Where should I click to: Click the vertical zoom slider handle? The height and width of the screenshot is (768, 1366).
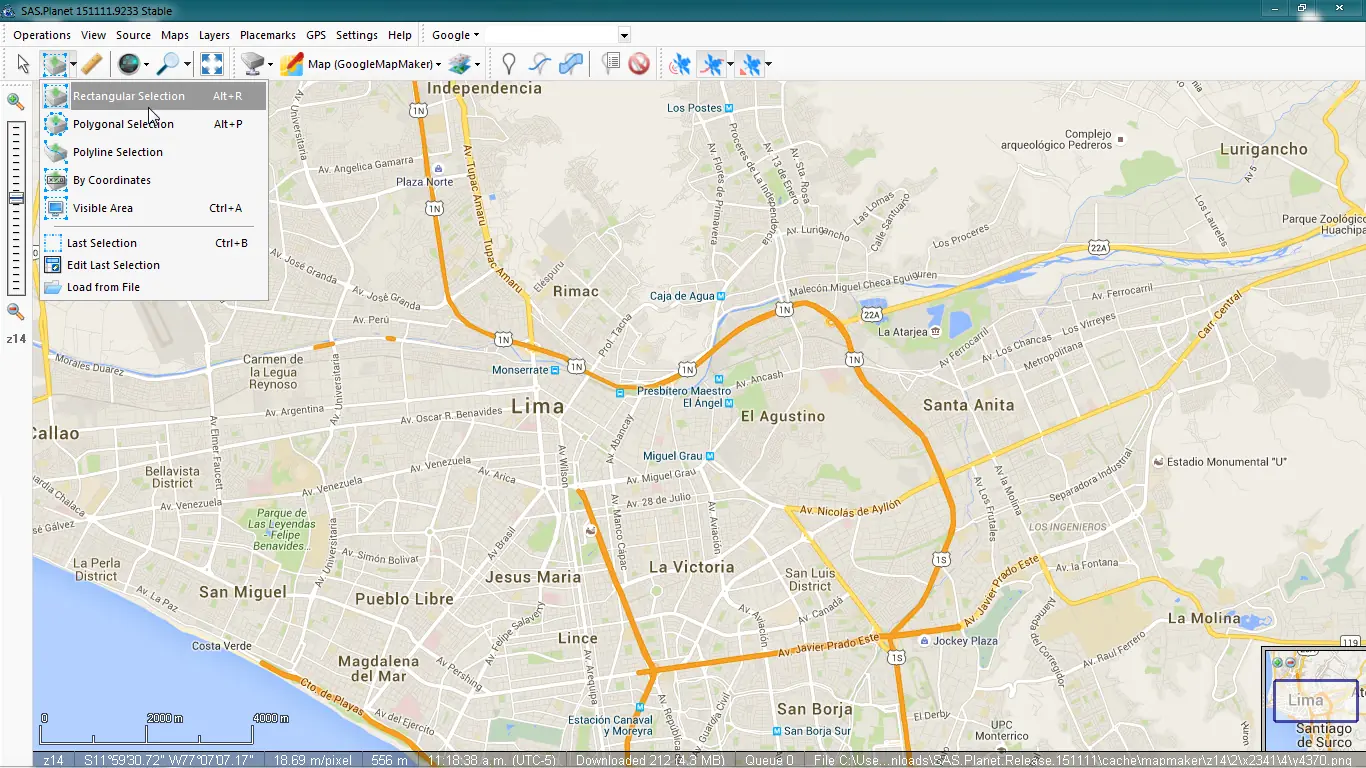pos(15,199)
